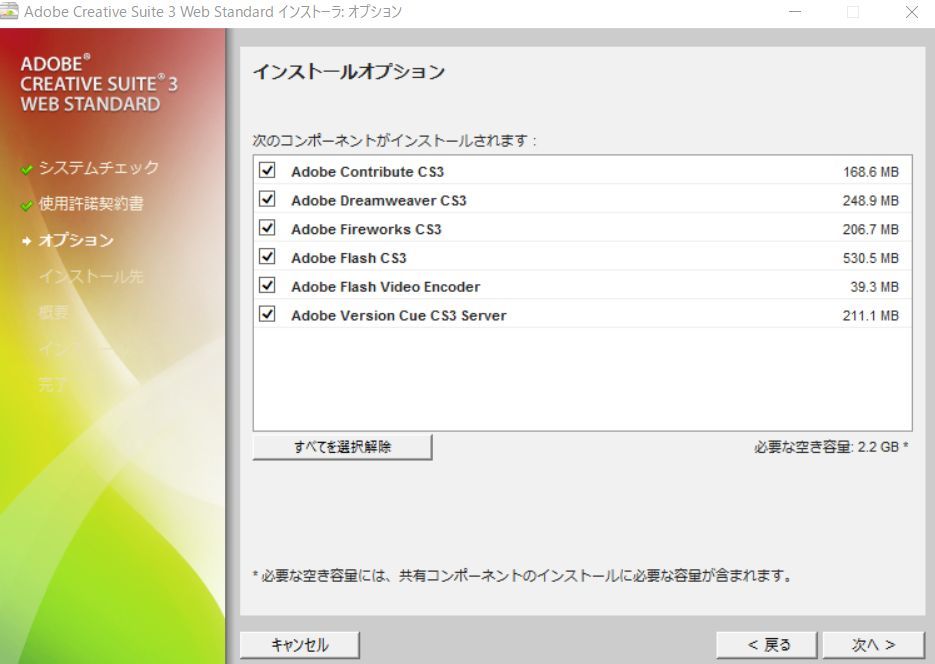Click the インストールオプション heading
935x664 pixels.
point(349,72)
